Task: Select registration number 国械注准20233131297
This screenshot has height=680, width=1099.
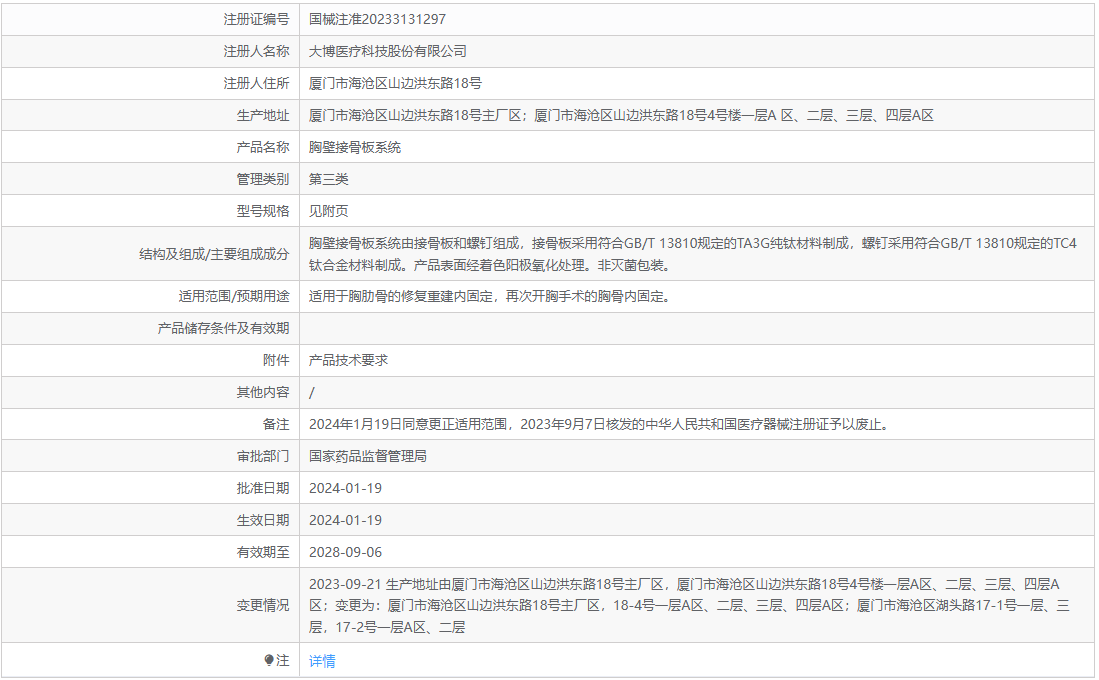Action: coord(377,19)
